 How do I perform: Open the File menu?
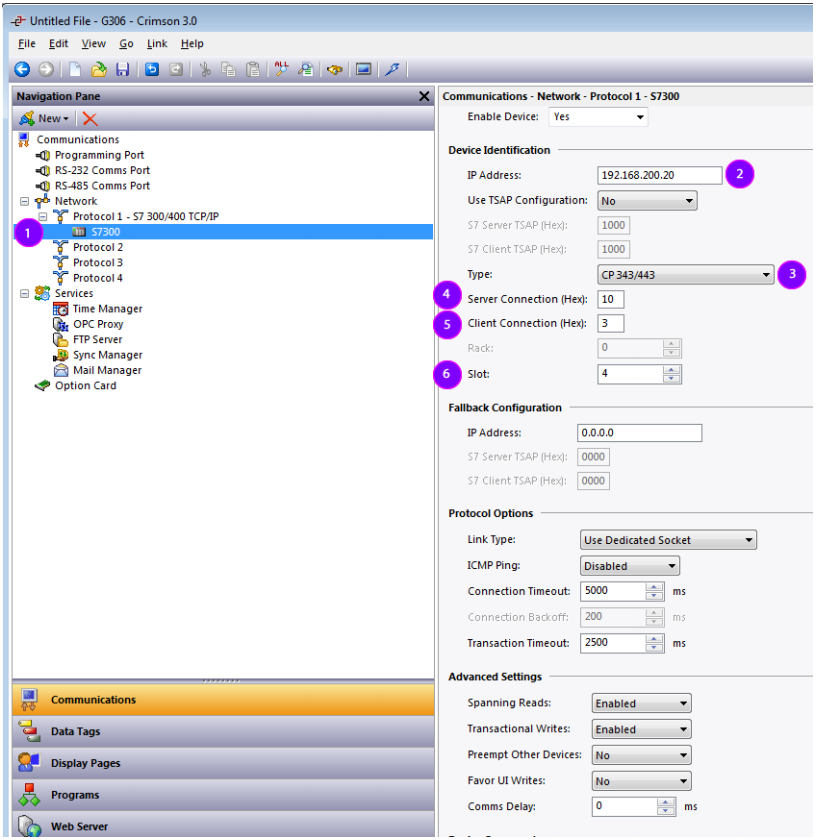pos(26,44)
